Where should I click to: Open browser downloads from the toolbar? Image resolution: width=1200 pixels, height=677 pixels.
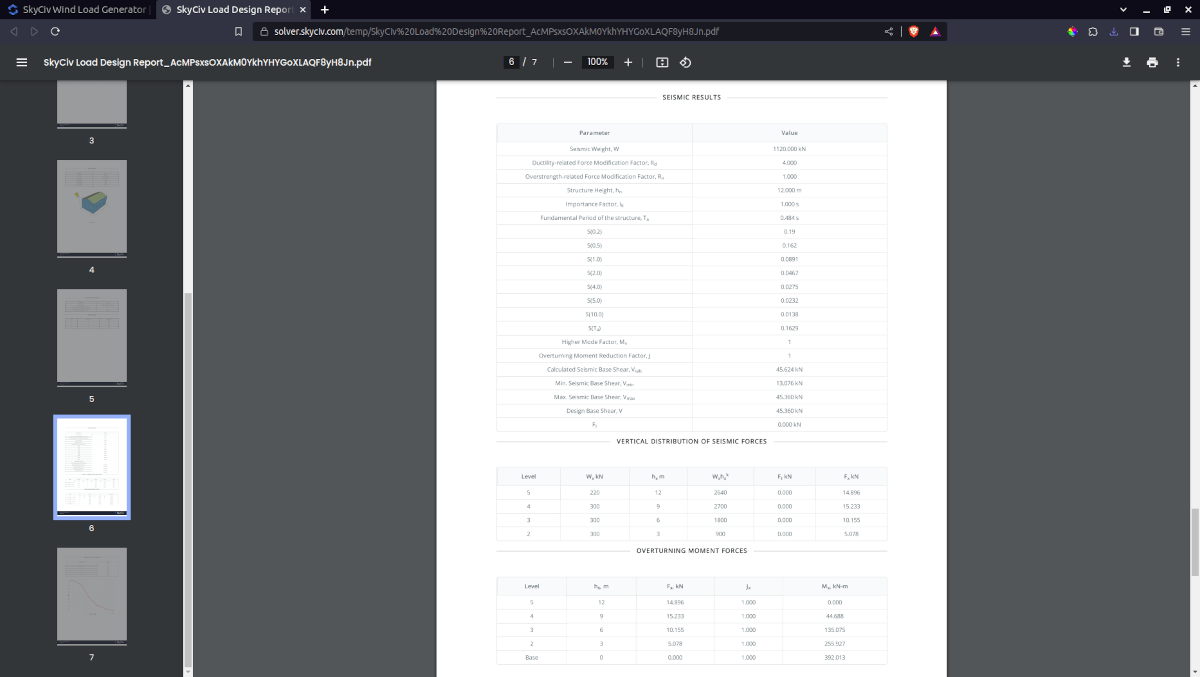[1113, 31]
